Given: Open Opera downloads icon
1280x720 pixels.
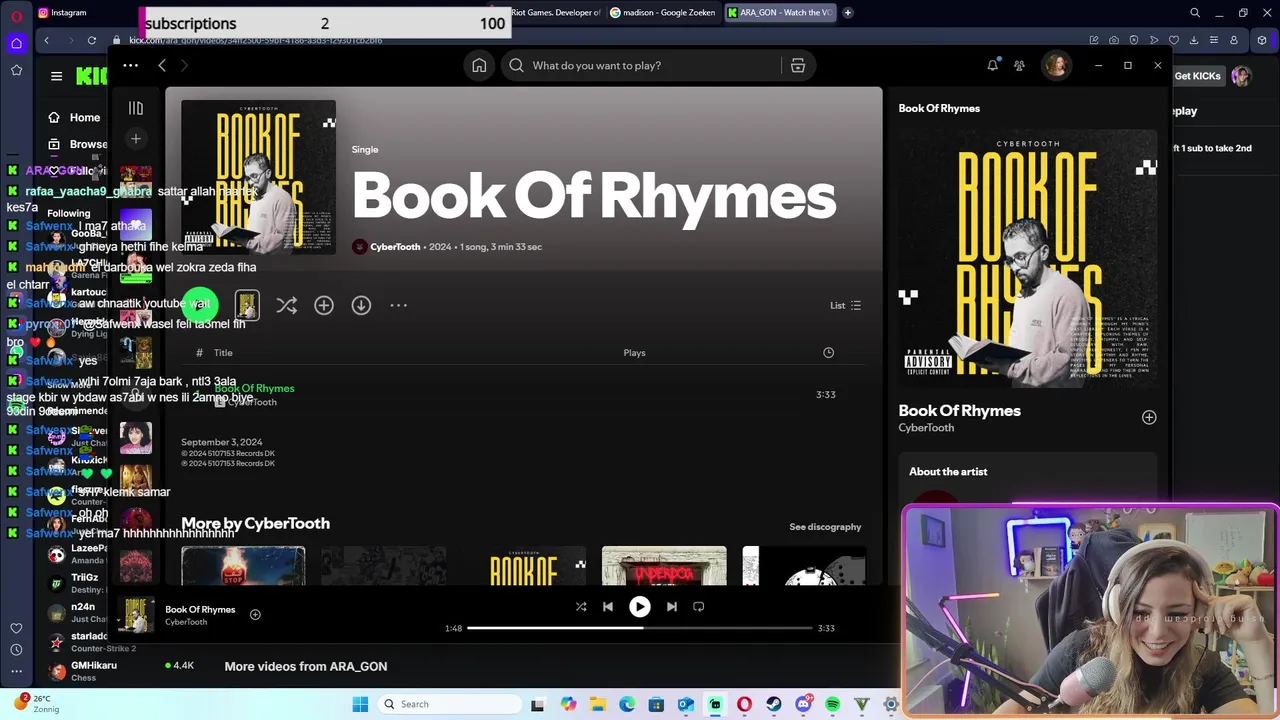Looking at the screenshot, I should click(x=1194, y=40).
